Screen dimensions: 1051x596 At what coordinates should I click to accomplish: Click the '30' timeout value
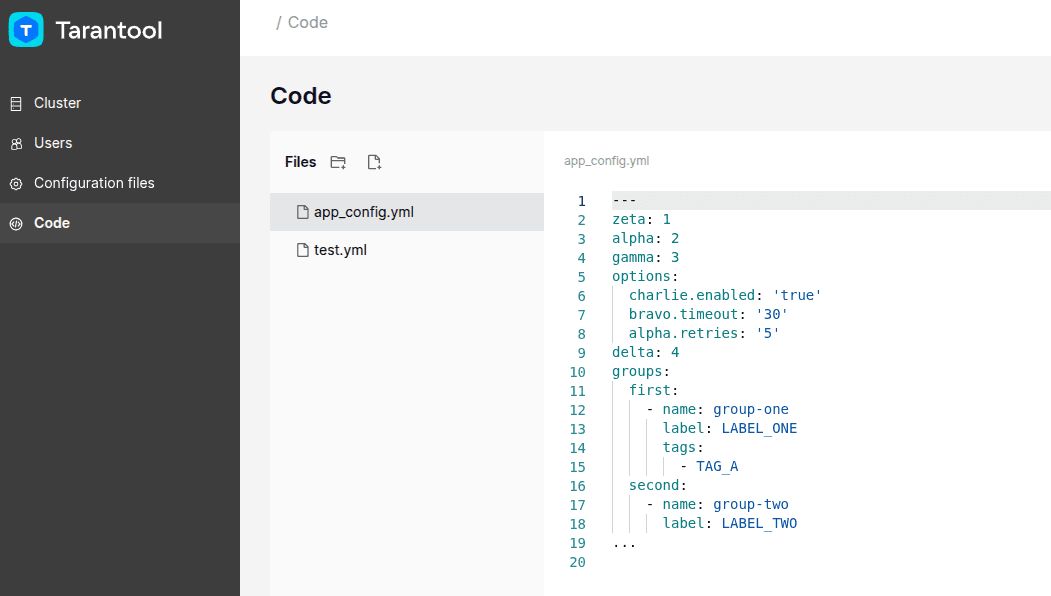click(772, 314)
